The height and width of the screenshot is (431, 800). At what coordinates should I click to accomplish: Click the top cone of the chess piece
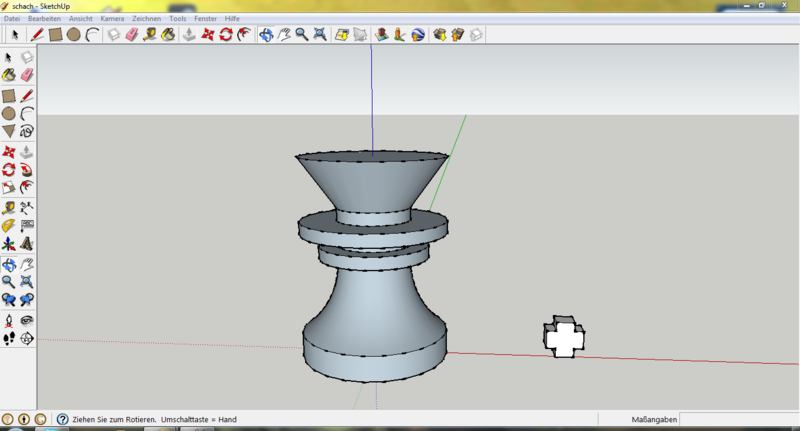(x=371, y=180)
